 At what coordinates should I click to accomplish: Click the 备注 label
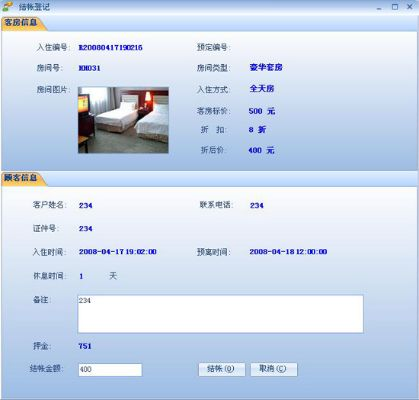[42, 300]
